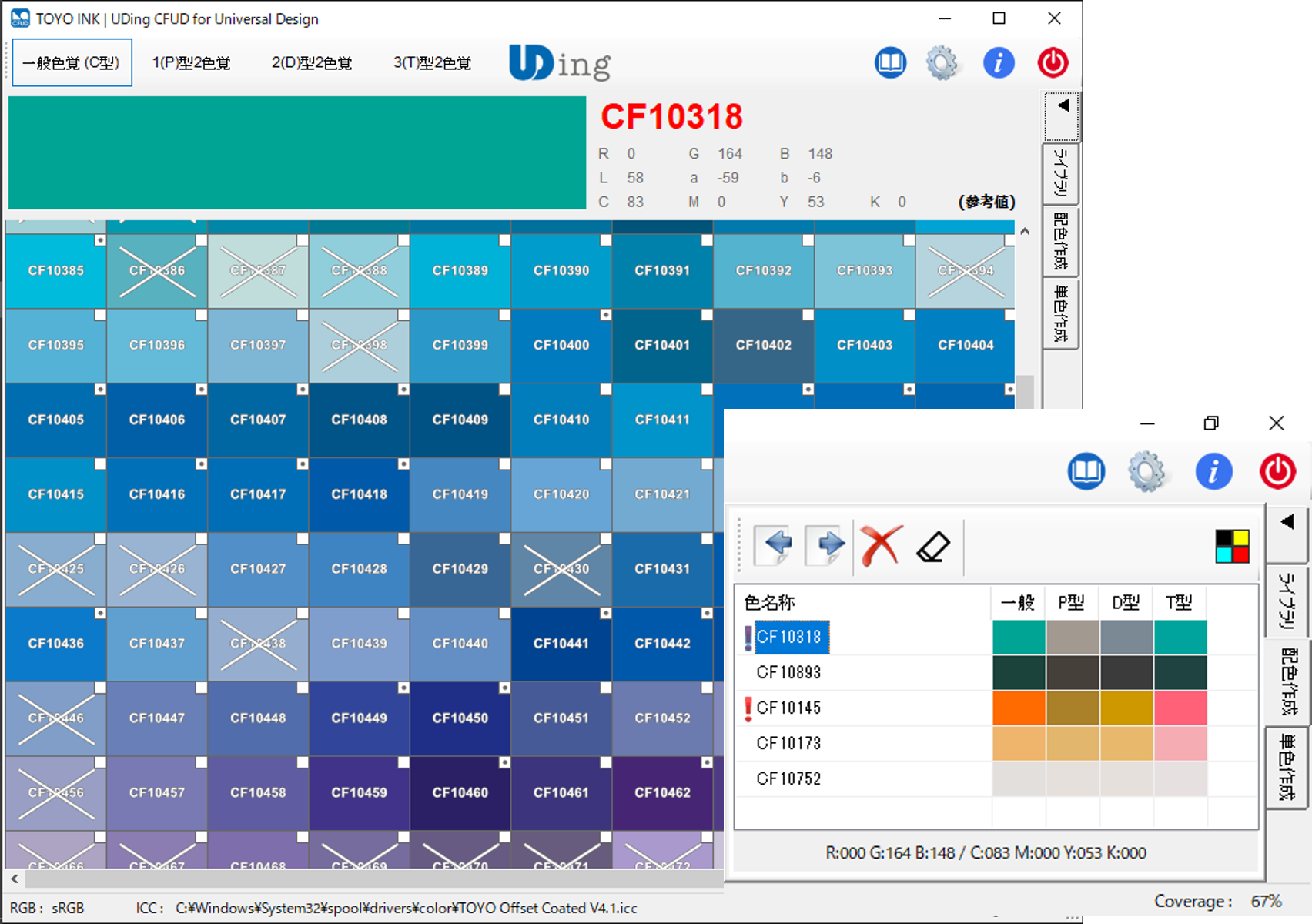Switch to the 2(D)型2色覚 tab
This screenshot has height=924, width=1312.
coord(312,63)
